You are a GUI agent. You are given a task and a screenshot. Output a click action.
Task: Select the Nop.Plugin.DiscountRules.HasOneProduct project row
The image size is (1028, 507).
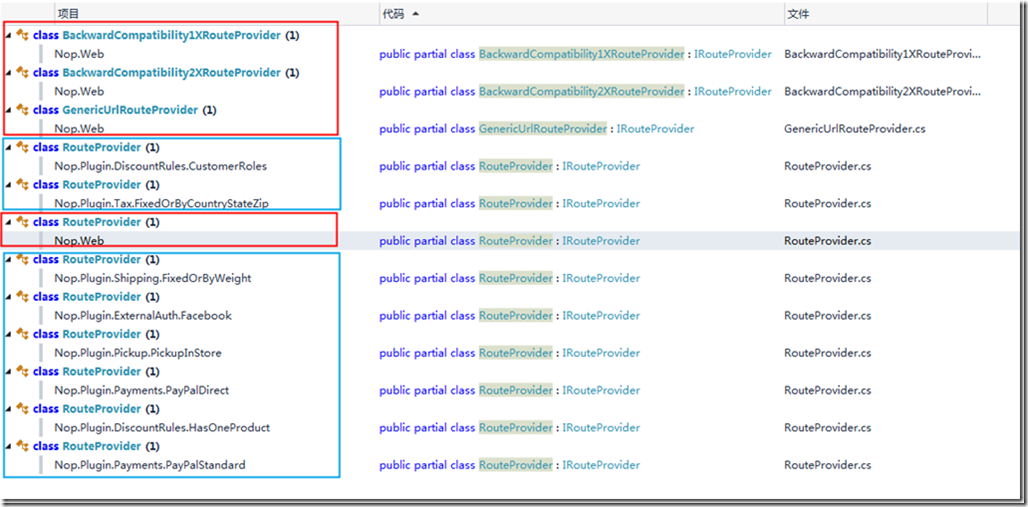pyautogui.click(x=162, y=428)
